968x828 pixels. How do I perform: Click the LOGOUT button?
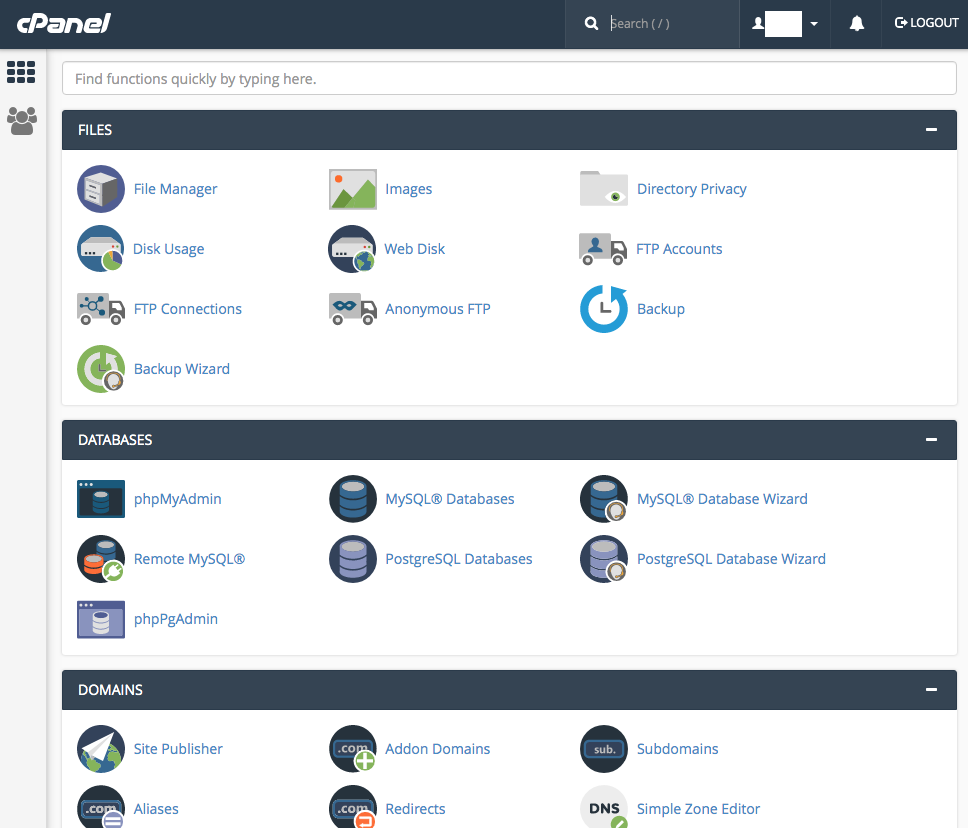click(x=926, y=23)
